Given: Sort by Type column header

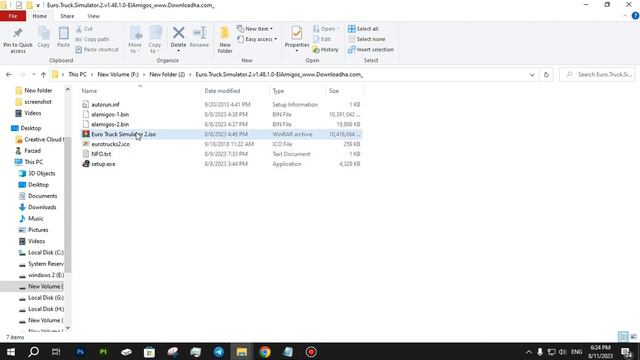Looking at the screenshot, I should [278, 91].
